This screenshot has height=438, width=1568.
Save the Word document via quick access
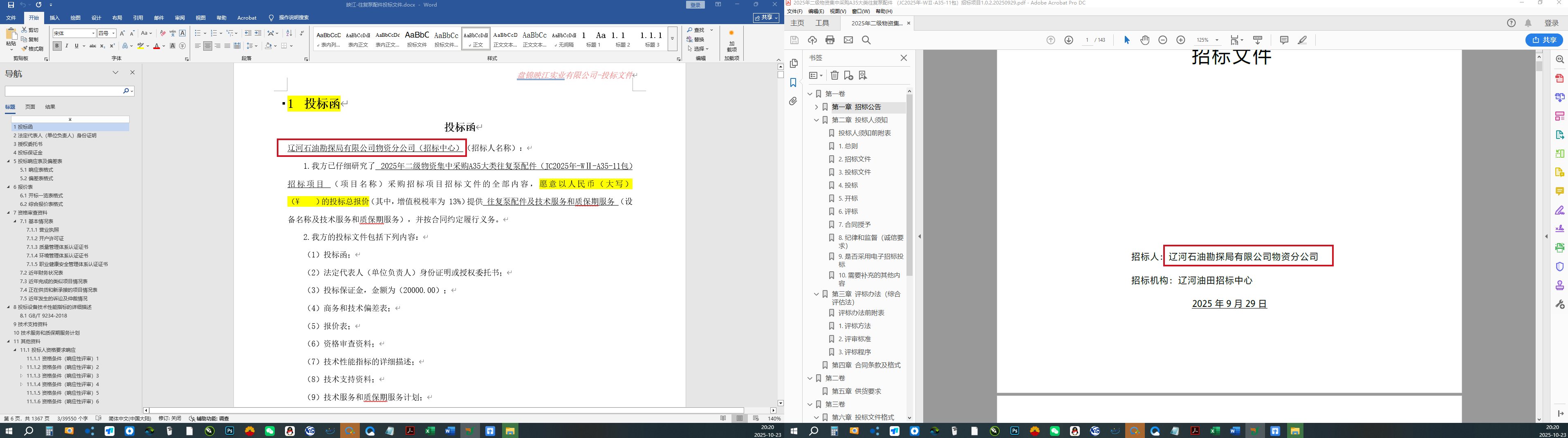10,5
